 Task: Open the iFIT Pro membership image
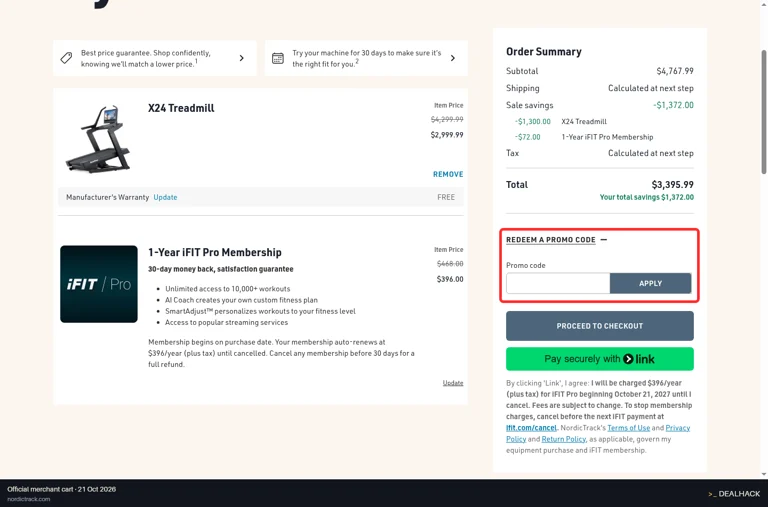99,284
